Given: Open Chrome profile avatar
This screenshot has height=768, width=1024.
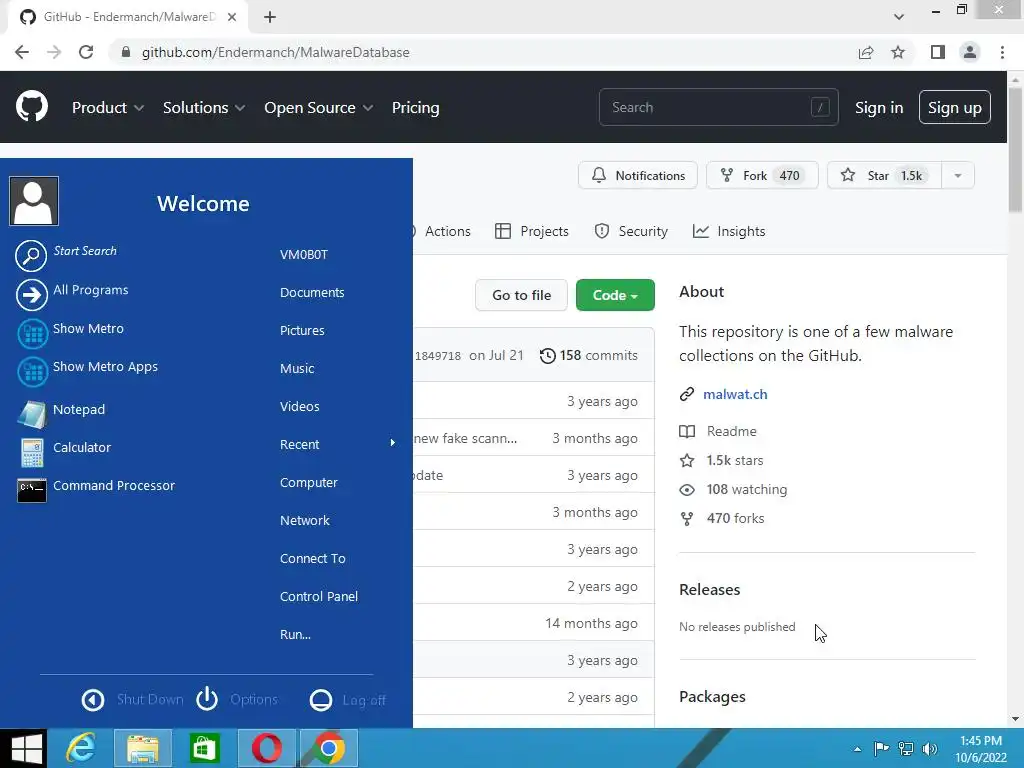Looking at the screenshot, I should click(x=970, y=52).
